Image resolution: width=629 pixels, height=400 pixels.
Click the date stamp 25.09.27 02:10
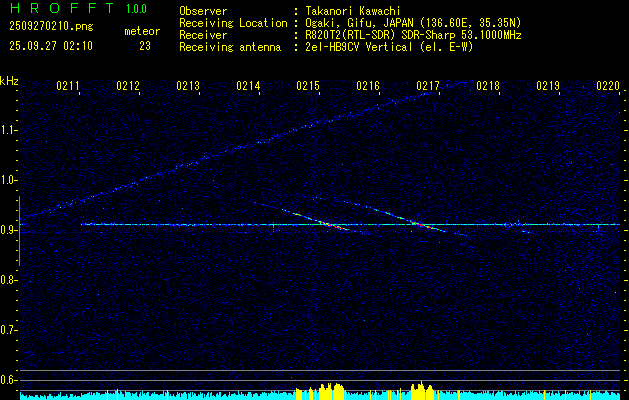51,46
